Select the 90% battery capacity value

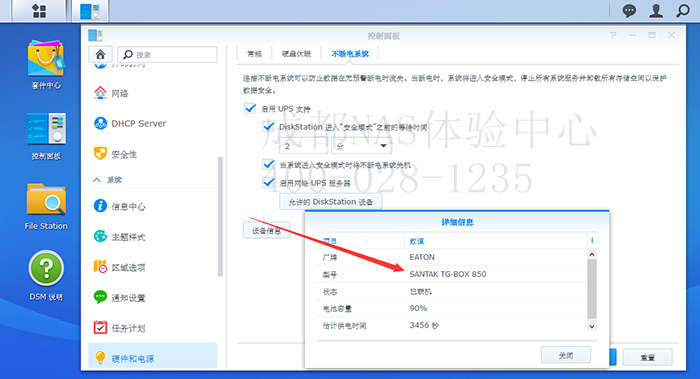coord(418,308)
